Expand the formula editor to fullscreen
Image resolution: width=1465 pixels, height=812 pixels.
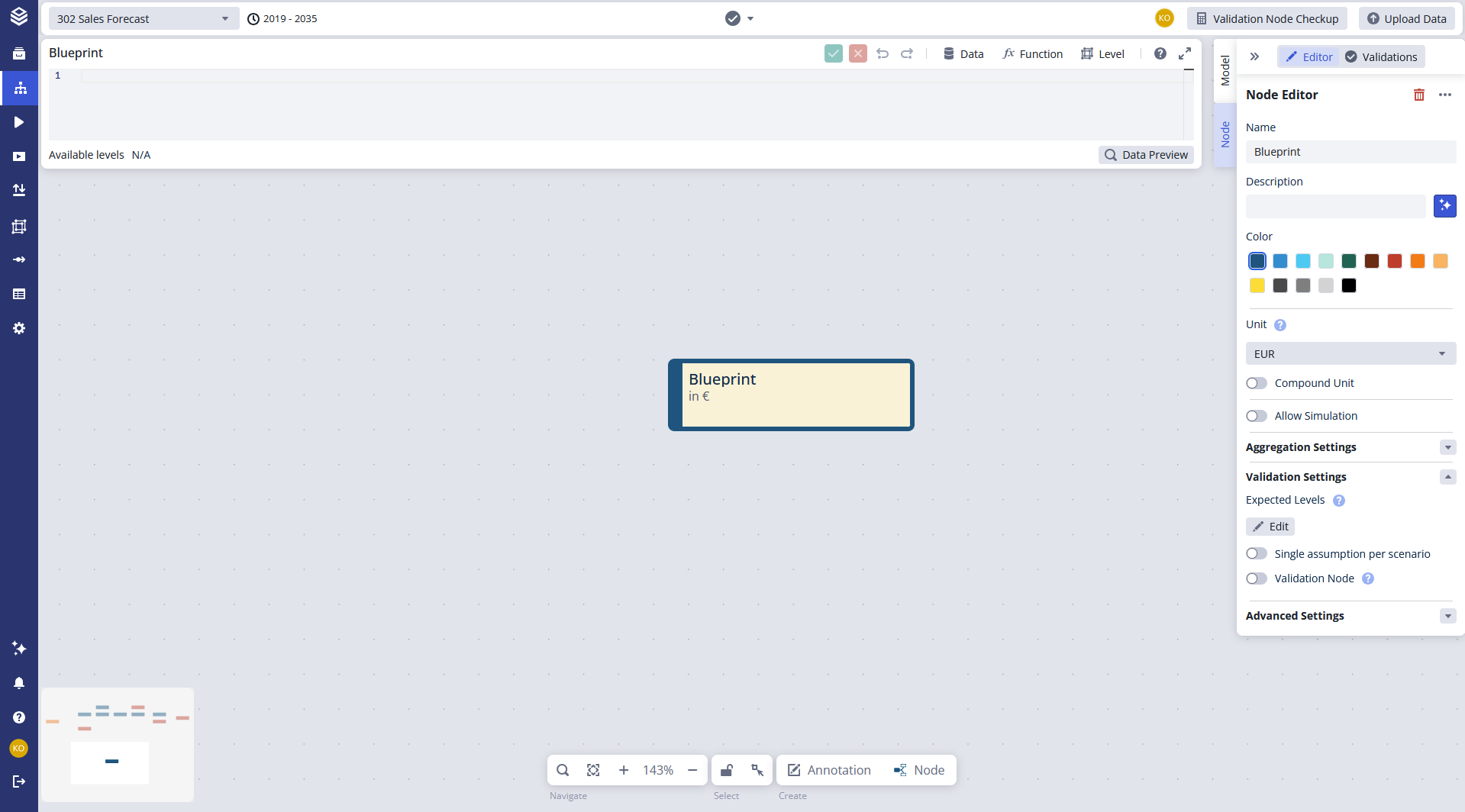point(1184,53)
